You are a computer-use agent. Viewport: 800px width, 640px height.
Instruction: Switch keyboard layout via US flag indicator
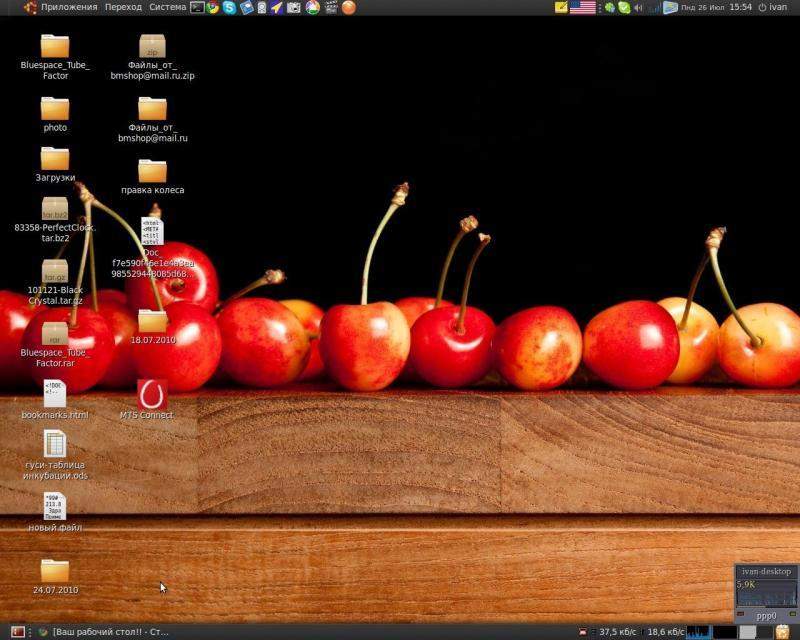click(x=583, y=7)
